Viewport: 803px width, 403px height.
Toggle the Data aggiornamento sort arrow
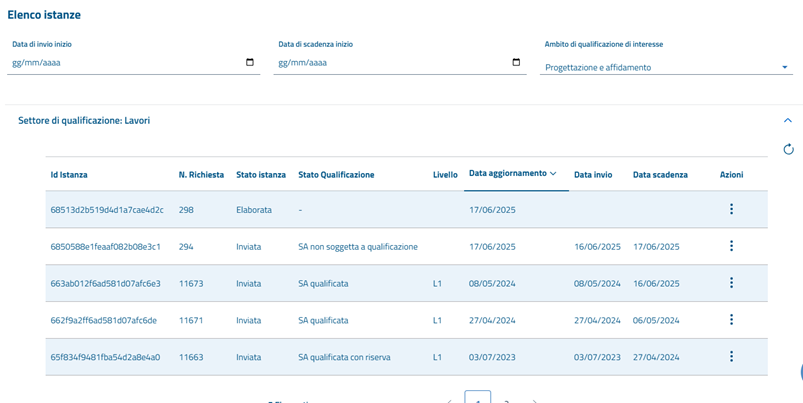click(553, 174)
